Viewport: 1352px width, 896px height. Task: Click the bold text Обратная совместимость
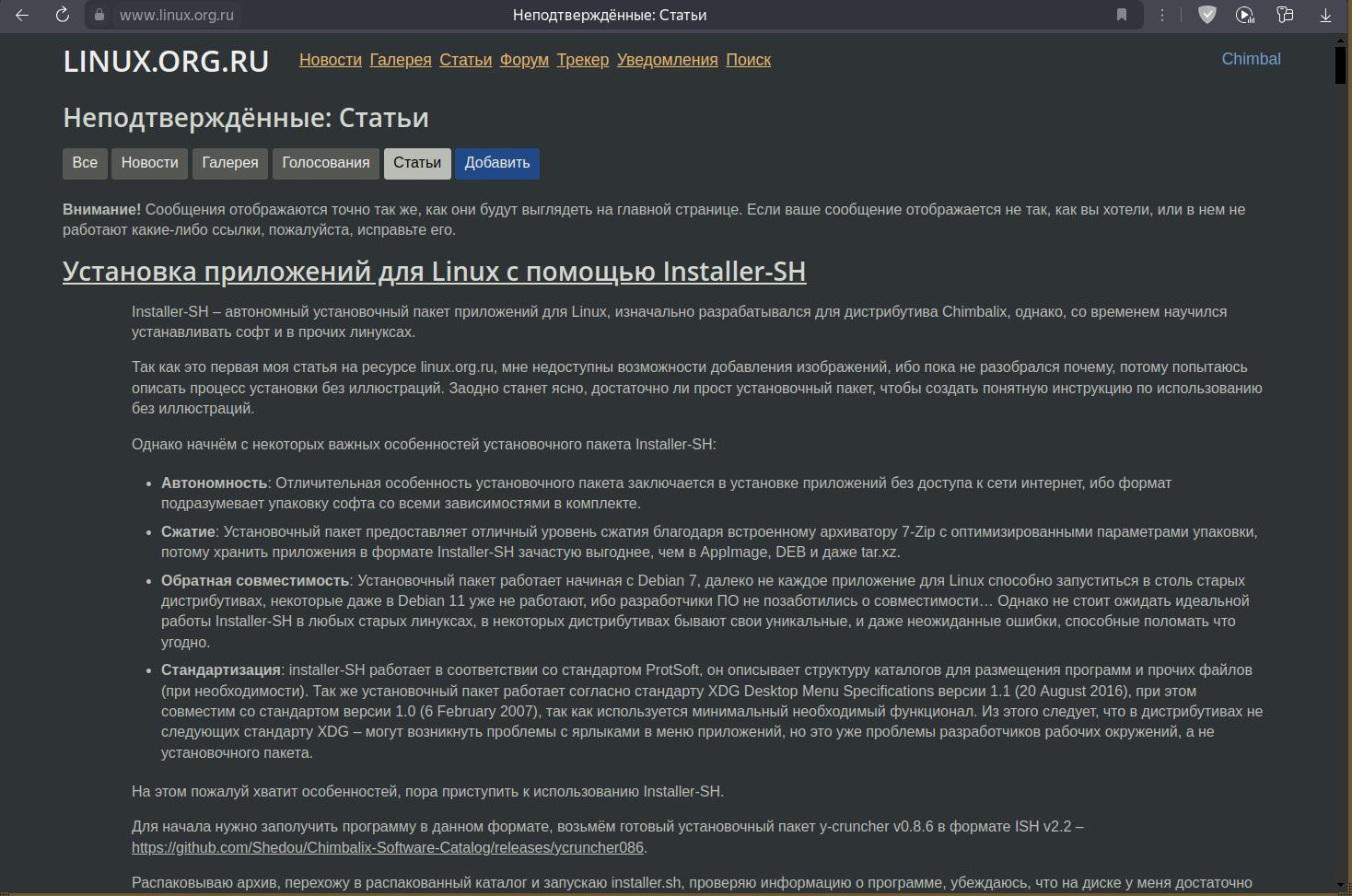(255, 581)
